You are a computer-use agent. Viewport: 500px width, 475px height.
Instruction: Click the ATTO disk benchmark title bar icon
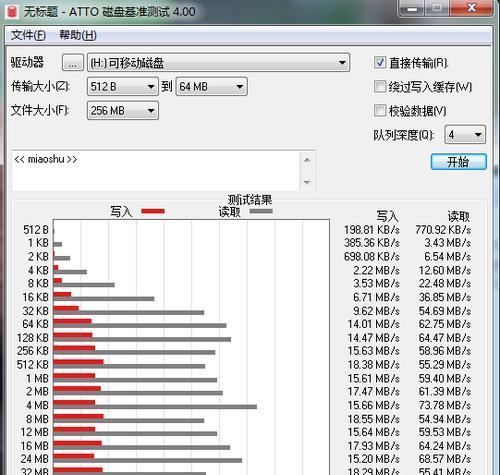[x=12, y=11]
